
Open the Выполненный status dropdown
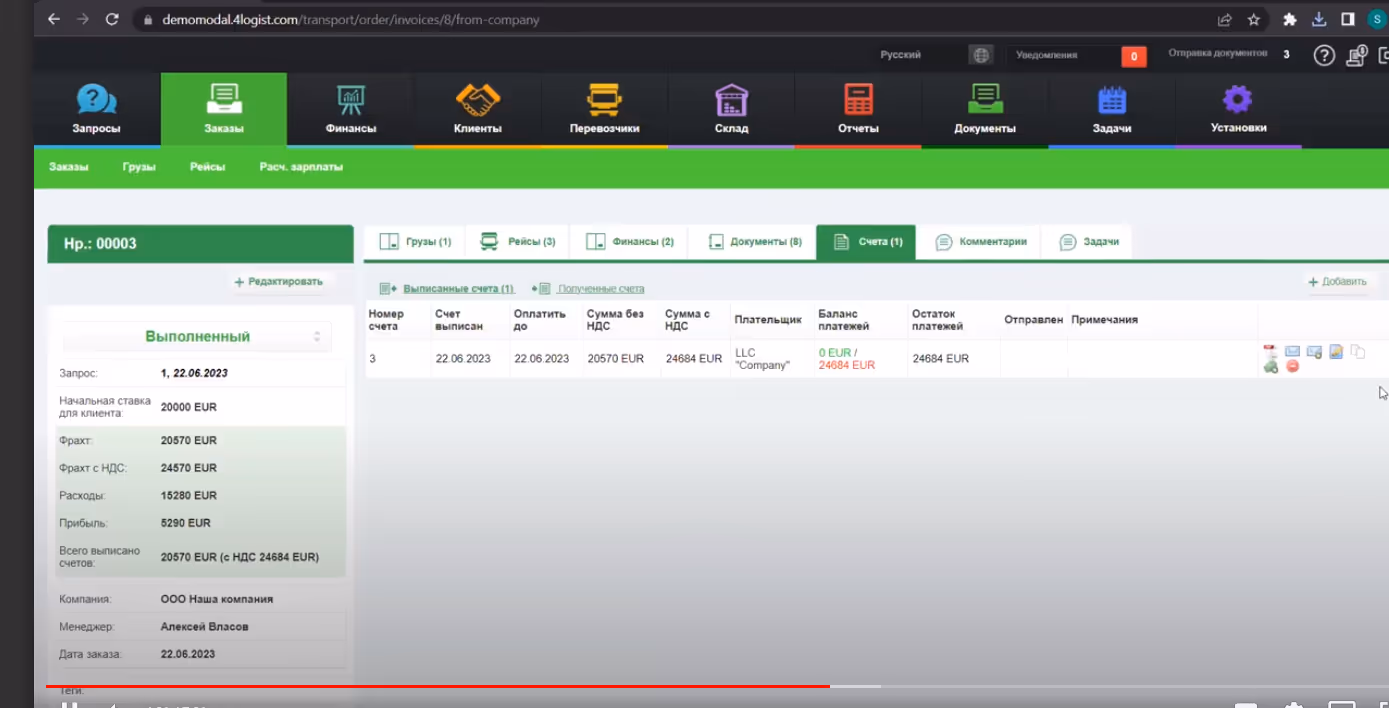197,337
